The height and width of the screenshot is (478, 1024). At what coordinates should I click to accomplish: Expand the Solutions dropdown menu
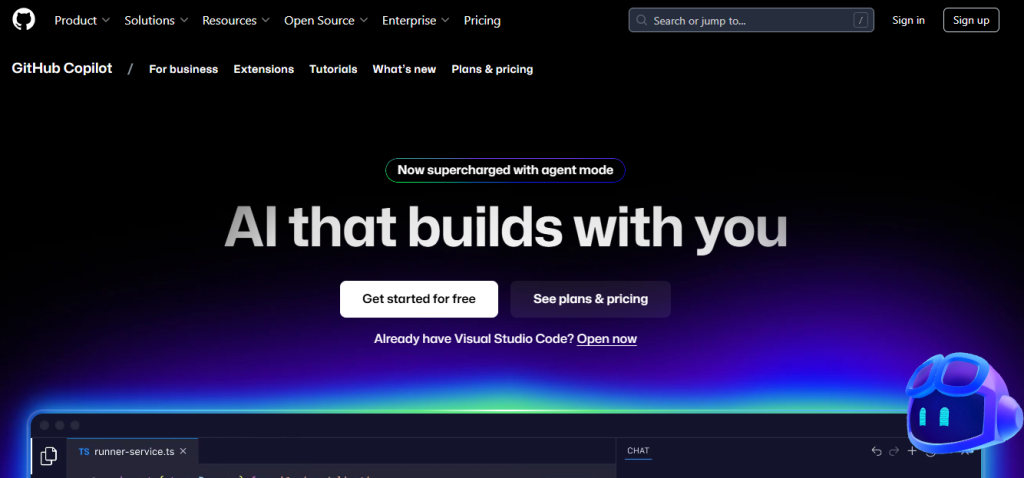pyautogui.click(x=156, y=20)
